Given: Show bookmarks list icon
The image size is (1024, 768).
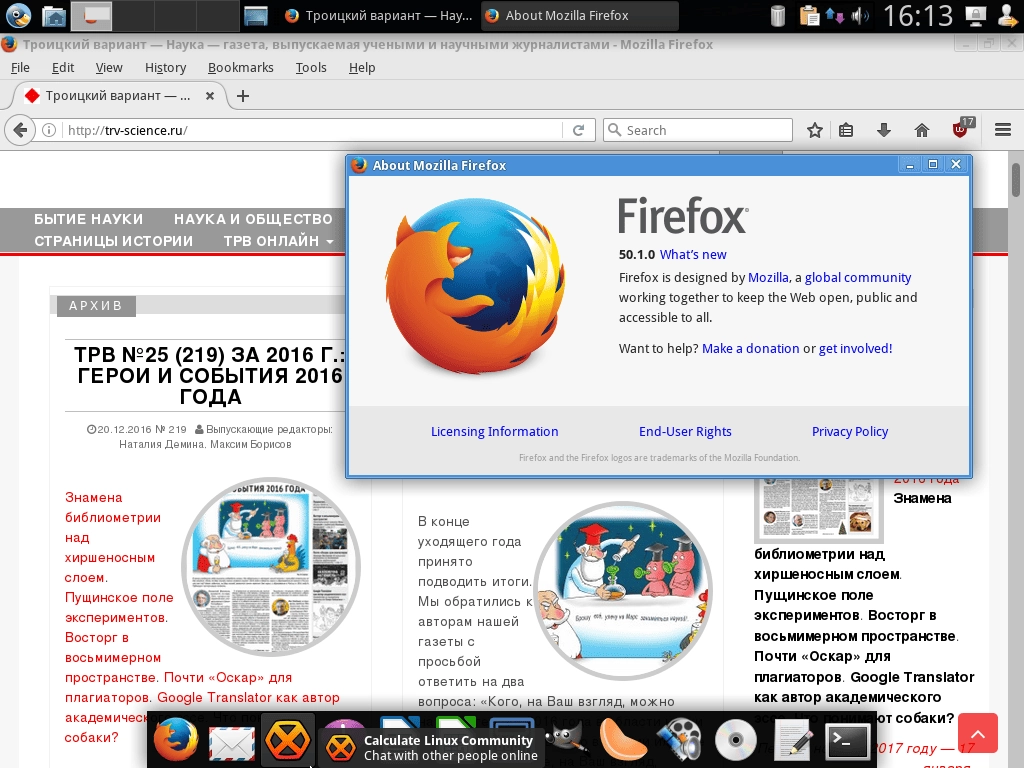Looking at the screenshot, I should click(x=846, y=130).
